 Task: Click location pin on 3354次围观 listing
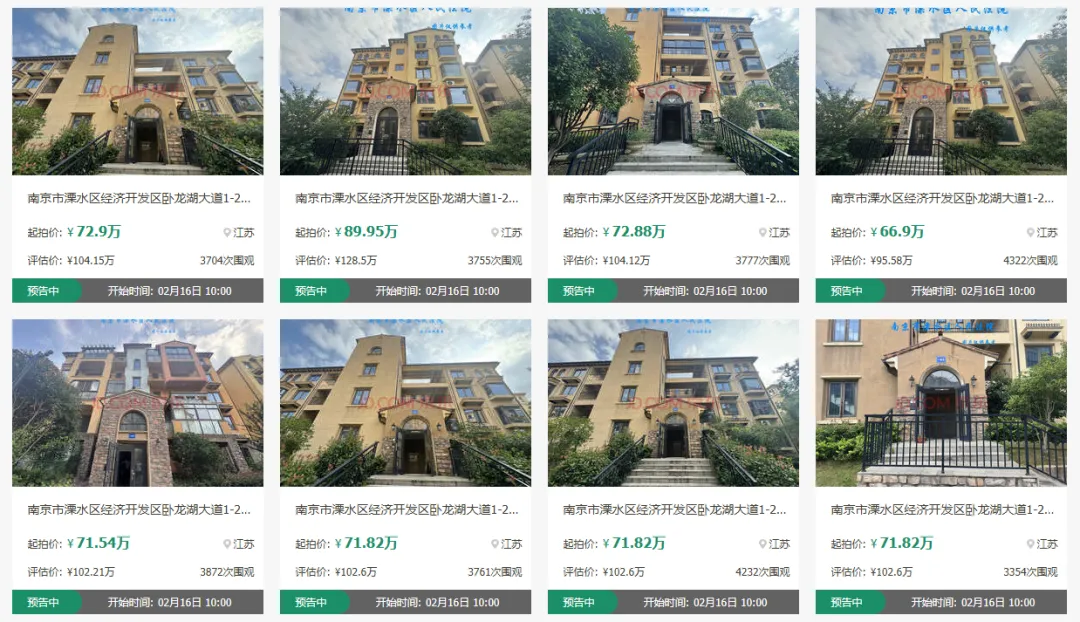tap(1030, 544)
